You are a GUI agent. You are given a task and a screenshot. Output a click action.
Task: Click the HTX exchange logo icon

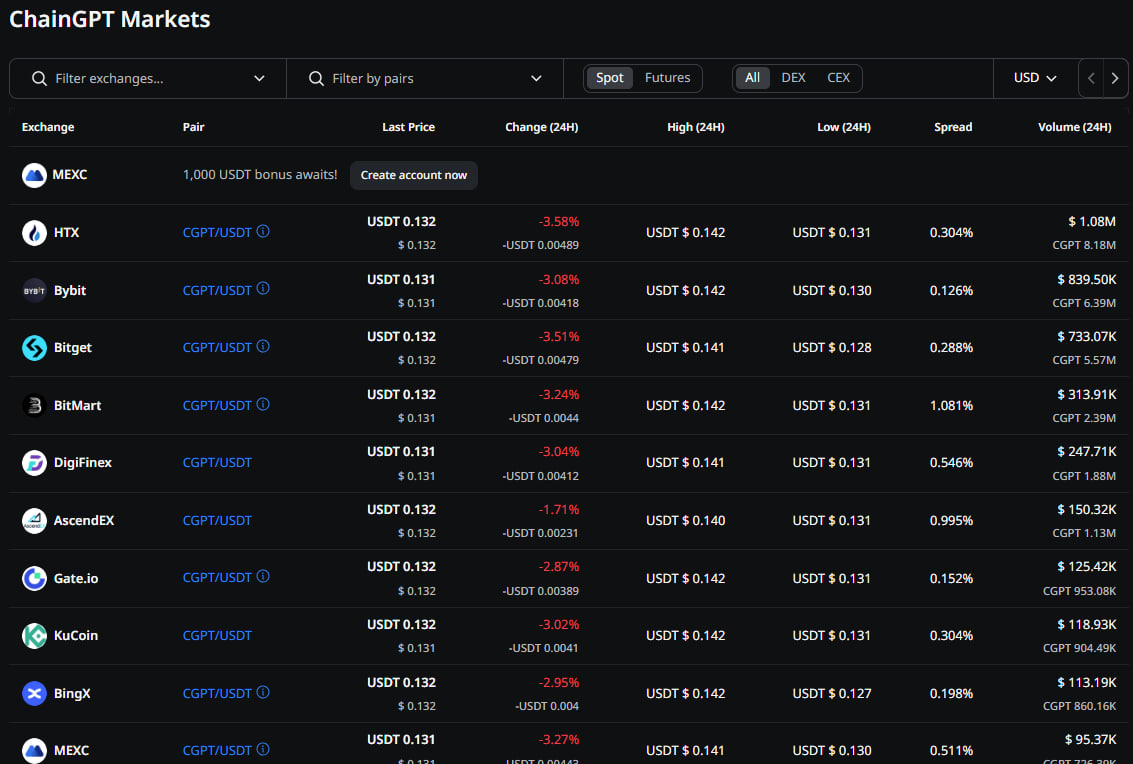[35, 233]
